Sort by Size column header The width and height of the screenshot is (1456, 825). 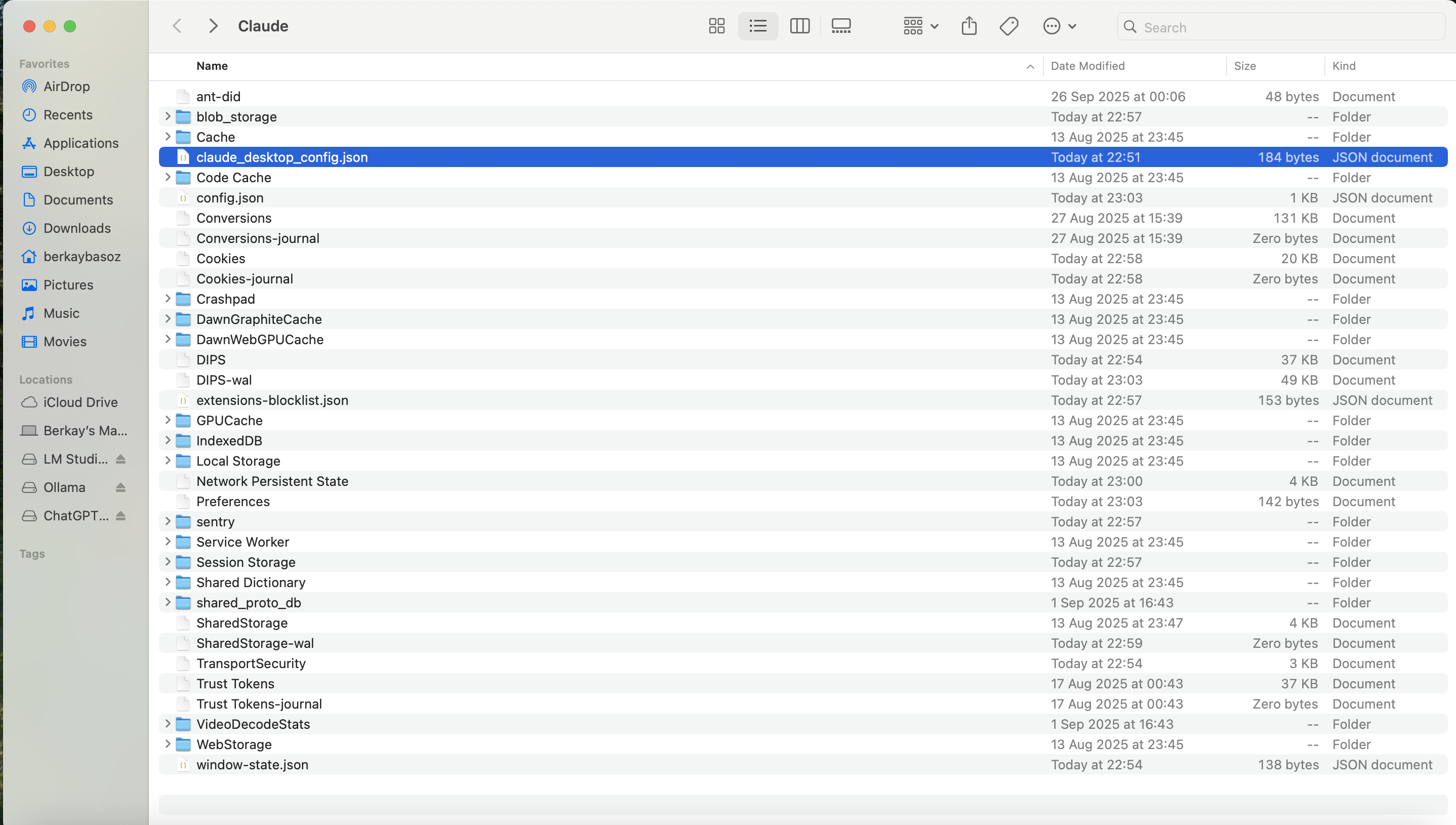coord(1244,66)
